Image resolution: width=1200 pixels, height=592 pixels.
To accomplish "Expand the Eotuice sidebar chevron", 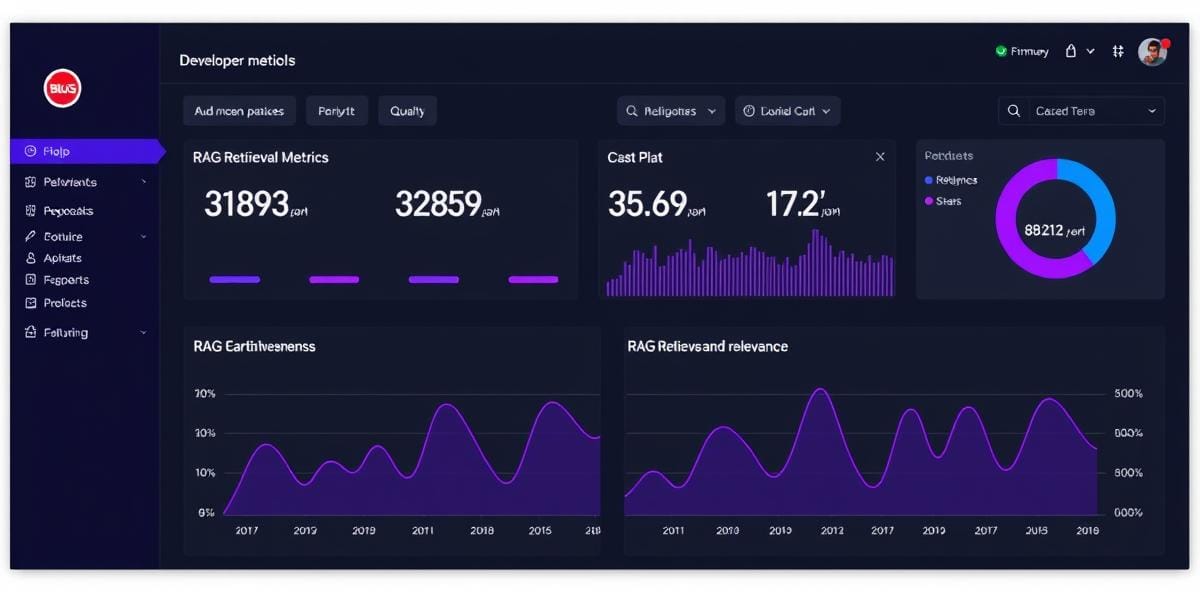I will click(x=144, y=237).
